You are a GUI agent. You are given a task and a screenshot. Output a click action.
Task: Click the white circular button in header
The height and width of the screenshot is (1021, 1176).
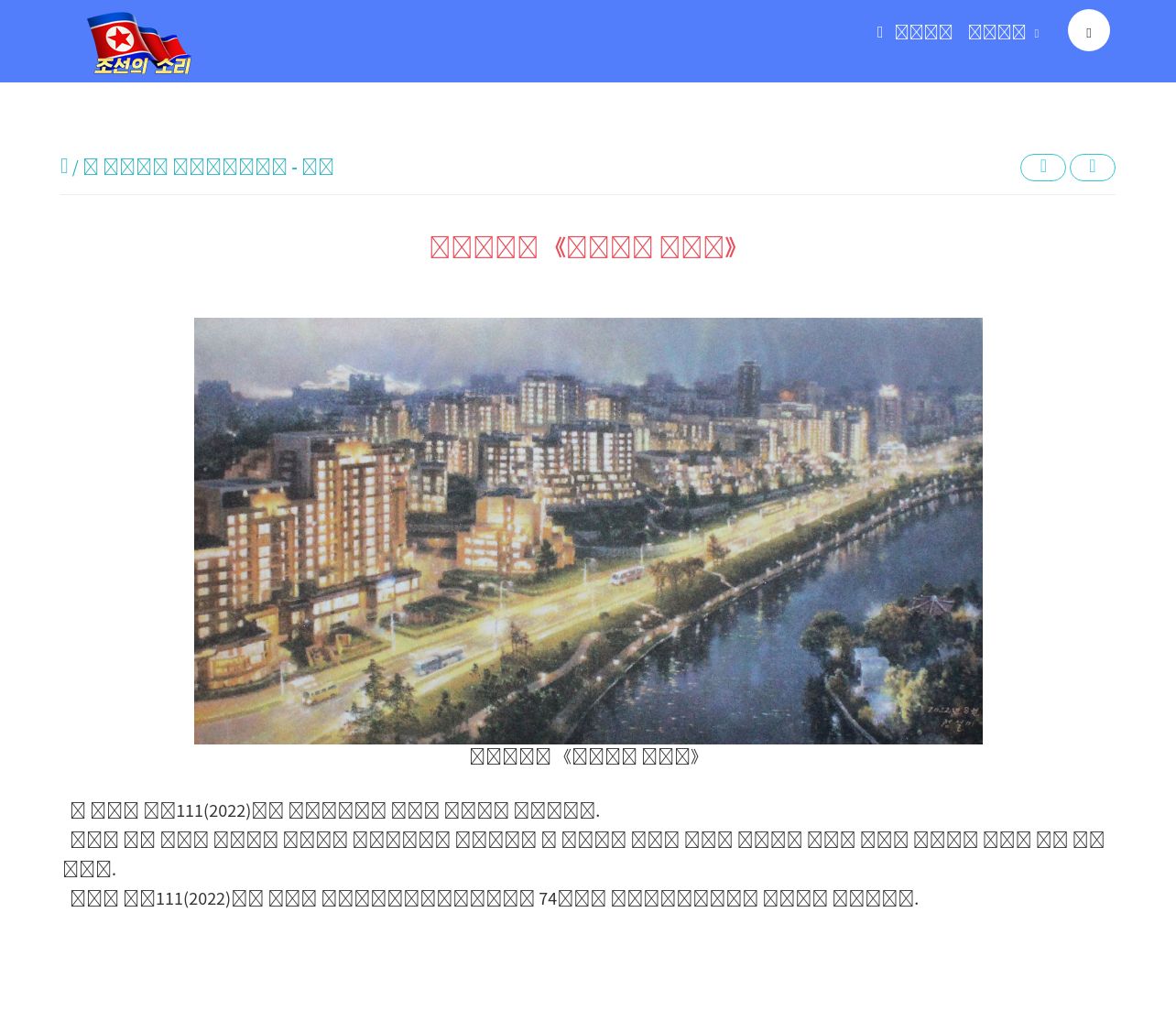coord(1089,30)
